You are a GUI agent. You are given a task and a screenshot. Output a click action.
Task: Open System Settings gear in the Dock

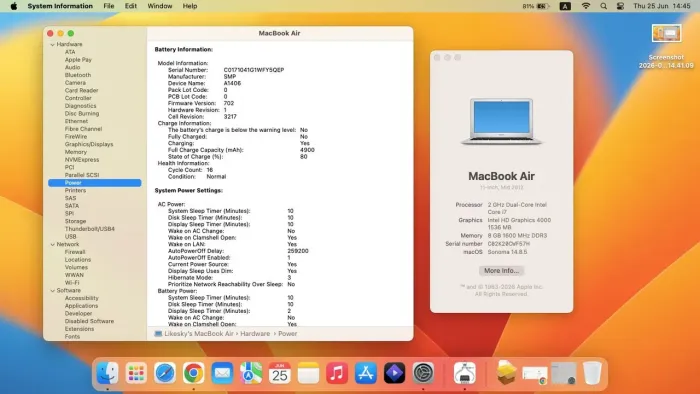423,373
